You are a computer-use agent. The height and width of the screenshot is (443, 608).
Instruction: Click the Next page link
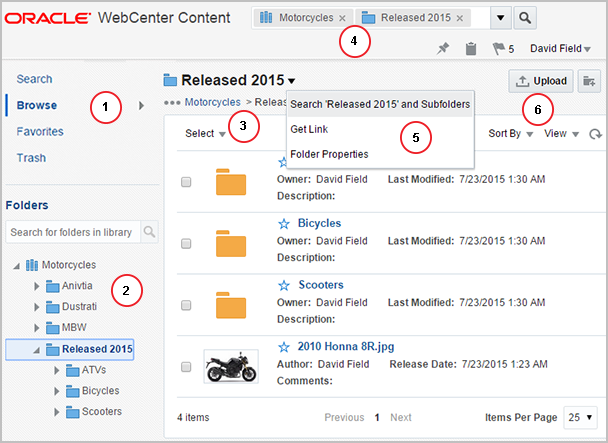click(401, 418)
